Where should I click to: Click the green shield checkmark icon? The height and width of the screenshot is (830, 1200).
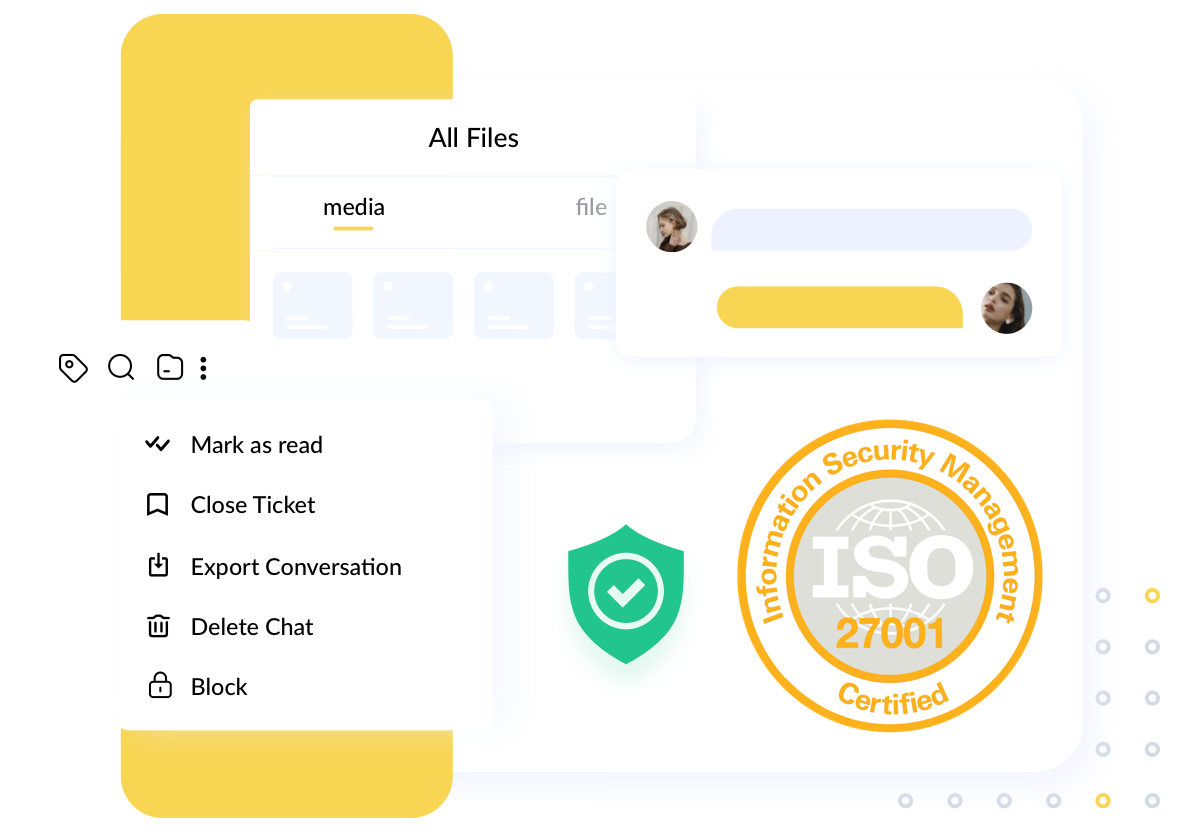626,593
